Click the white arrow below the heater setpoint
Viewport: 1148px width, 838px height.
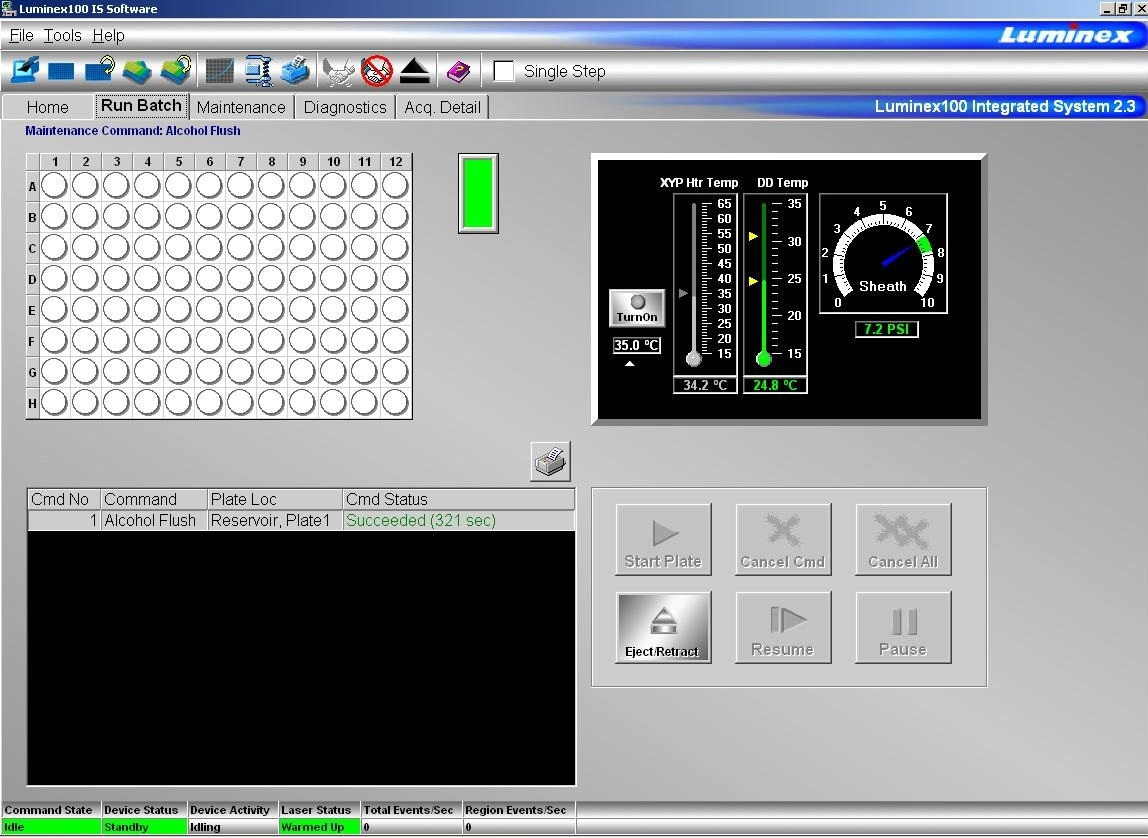click(630, 363)
